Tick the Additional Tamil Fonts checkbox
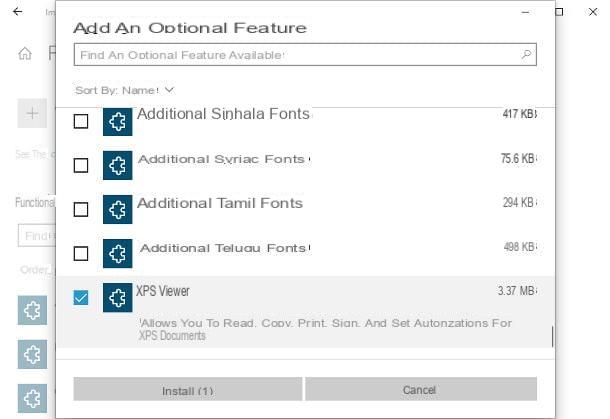Screen dimensions: 610x419 click(81, 209)
